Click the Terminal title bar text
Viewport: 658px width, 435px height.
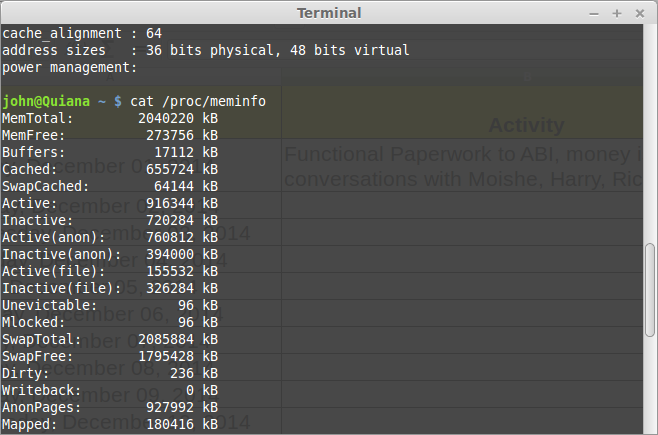pyautogui.click(x=329, y=13)
